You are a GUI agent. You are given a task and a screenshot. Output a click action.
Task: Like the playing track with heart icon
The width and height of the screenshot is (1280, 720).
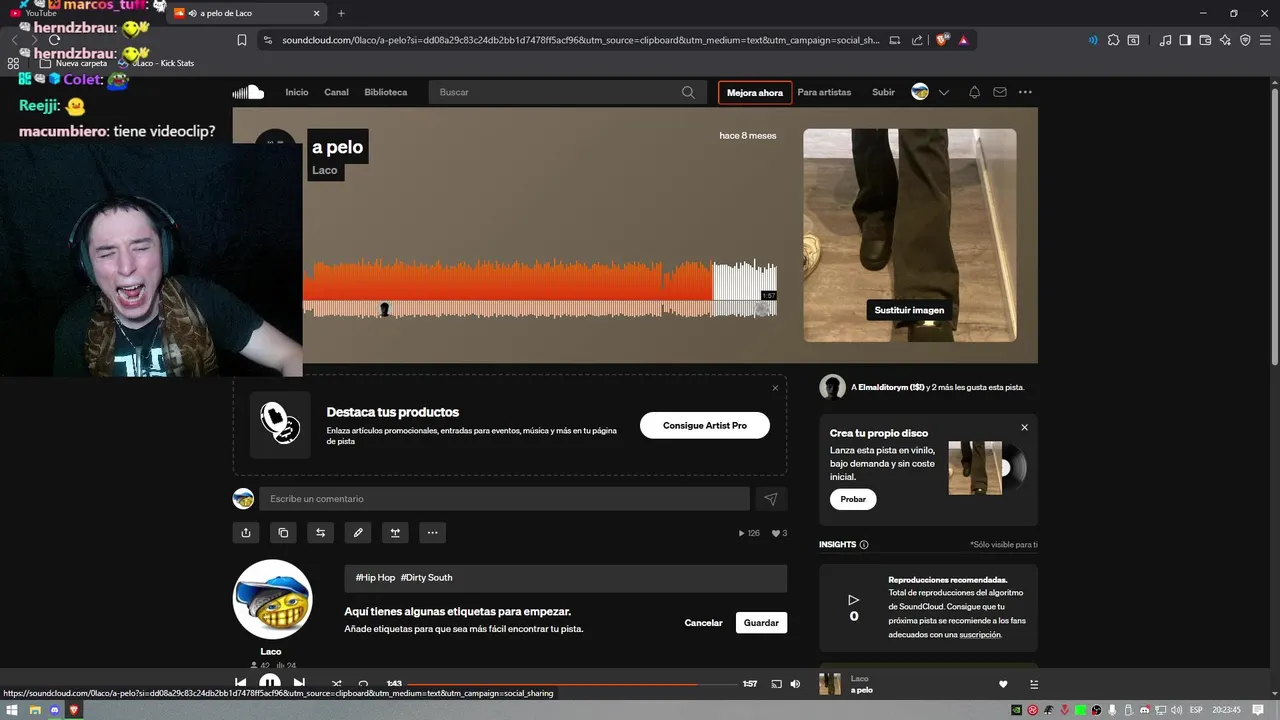1003,684
